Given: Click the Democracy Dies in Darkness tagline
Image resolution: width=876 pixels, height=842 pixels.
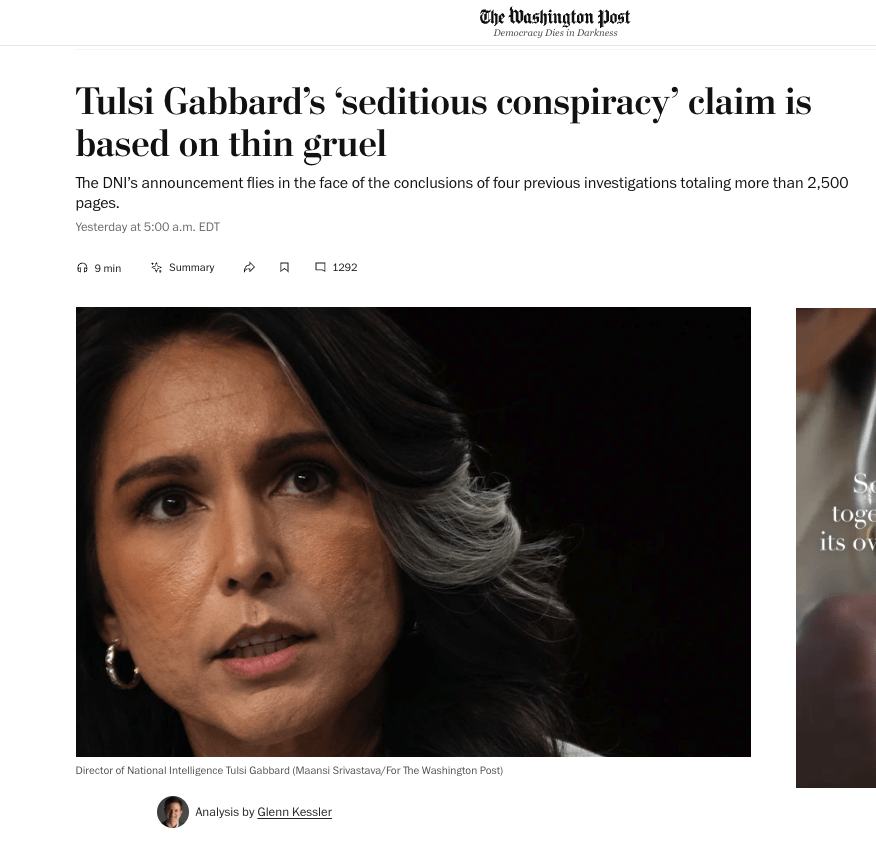Looking at the screenshot, I should tap(555, 33).
